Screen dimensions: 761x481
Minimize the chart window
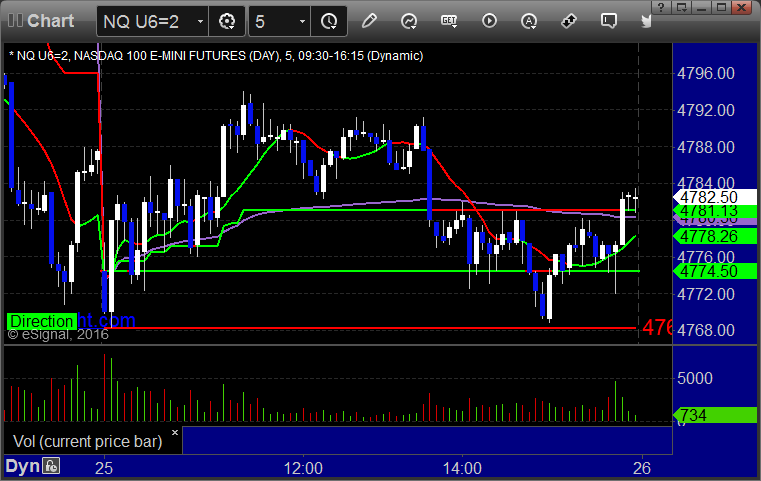(701, 7)
